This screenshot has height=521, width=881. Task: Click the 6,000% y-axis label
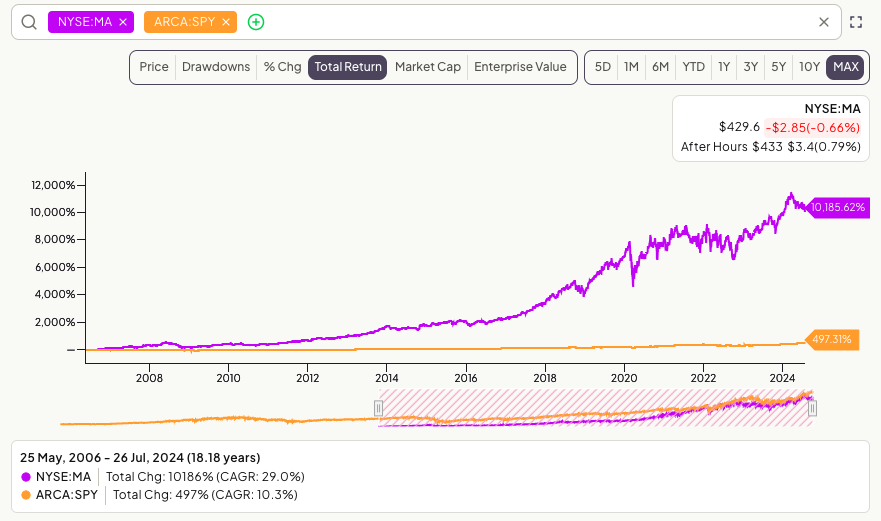pos(55,268)
